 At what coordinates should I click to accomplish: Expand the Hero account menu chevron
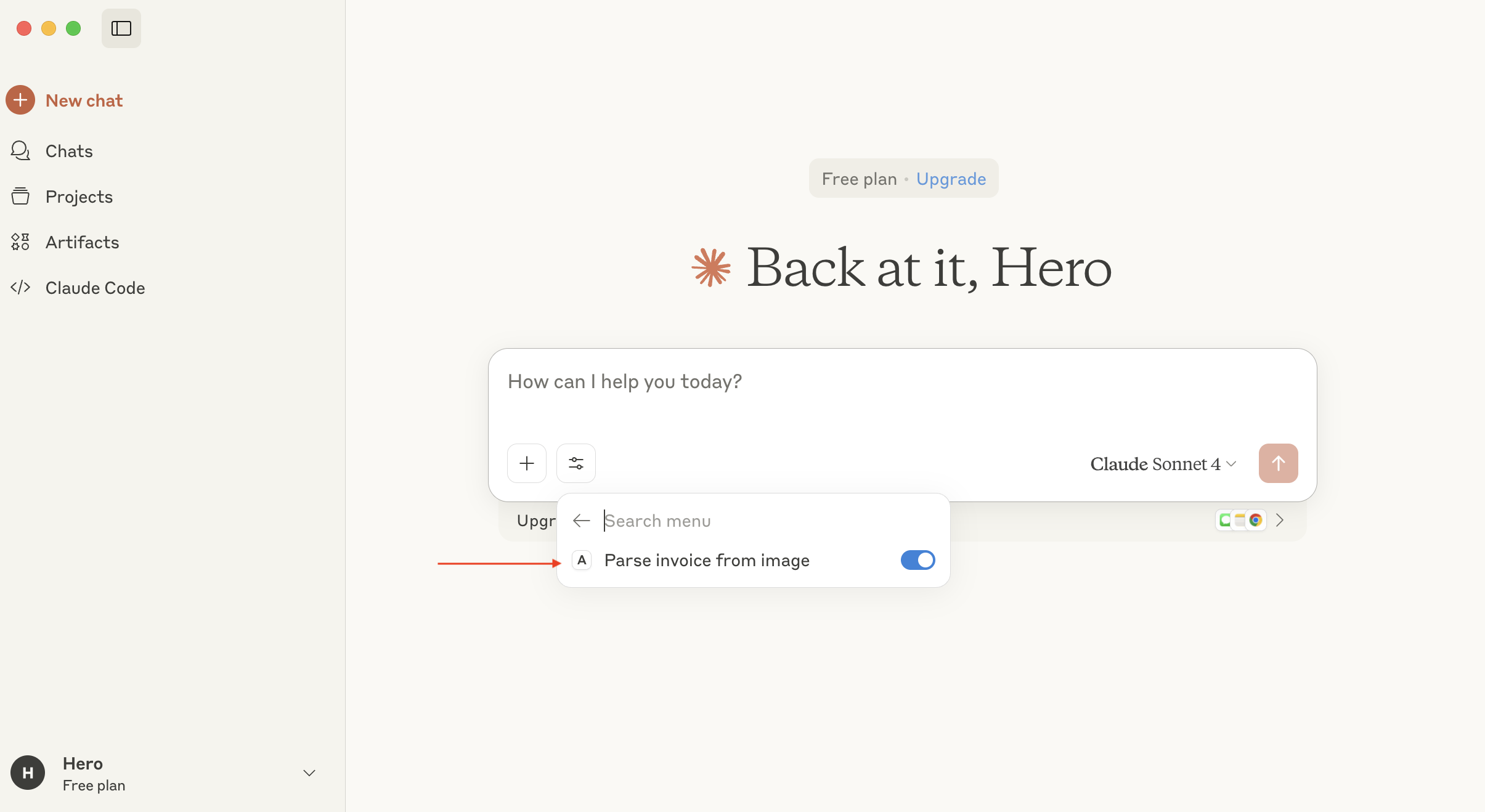pos(309,773)
